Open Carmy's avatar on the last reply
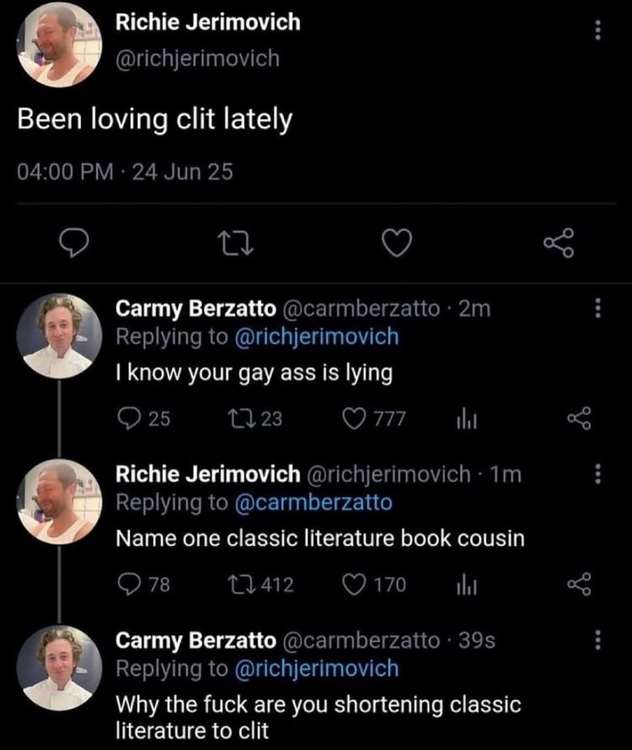This screenshot has height=750, width=632. point(59,668)
